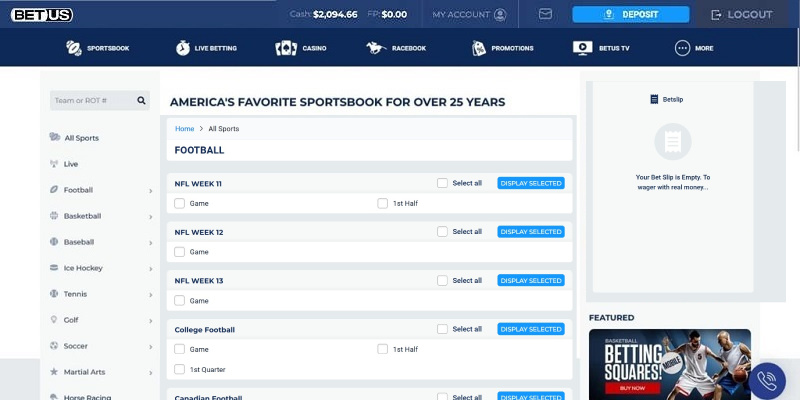Click the Tennis ball sidebar icon

click(54, 293)
